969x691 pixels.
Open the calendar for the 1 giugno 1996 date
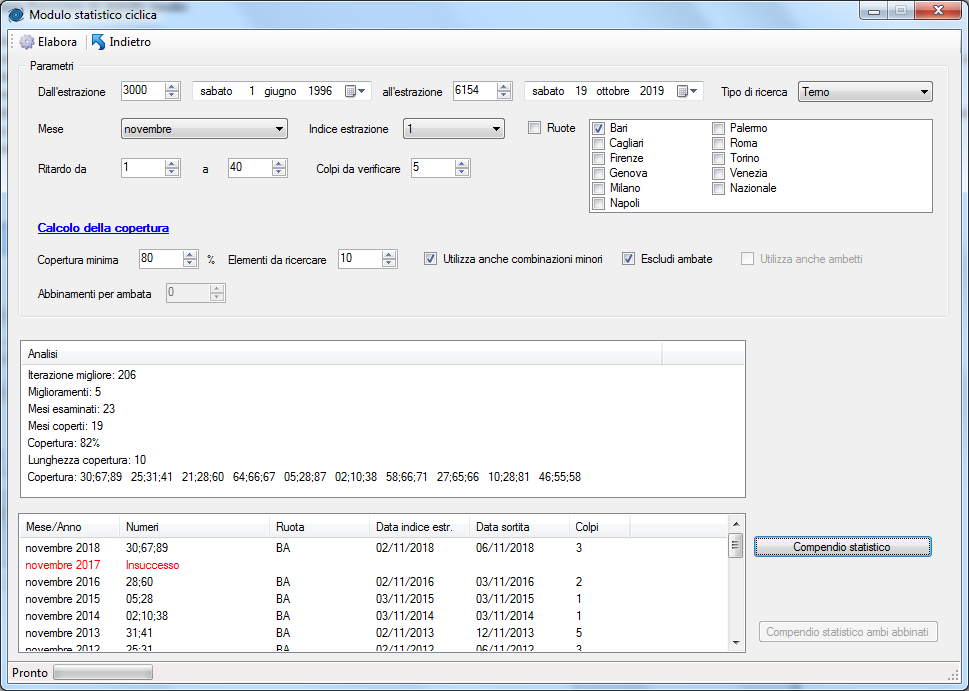[x=355, y=91]
